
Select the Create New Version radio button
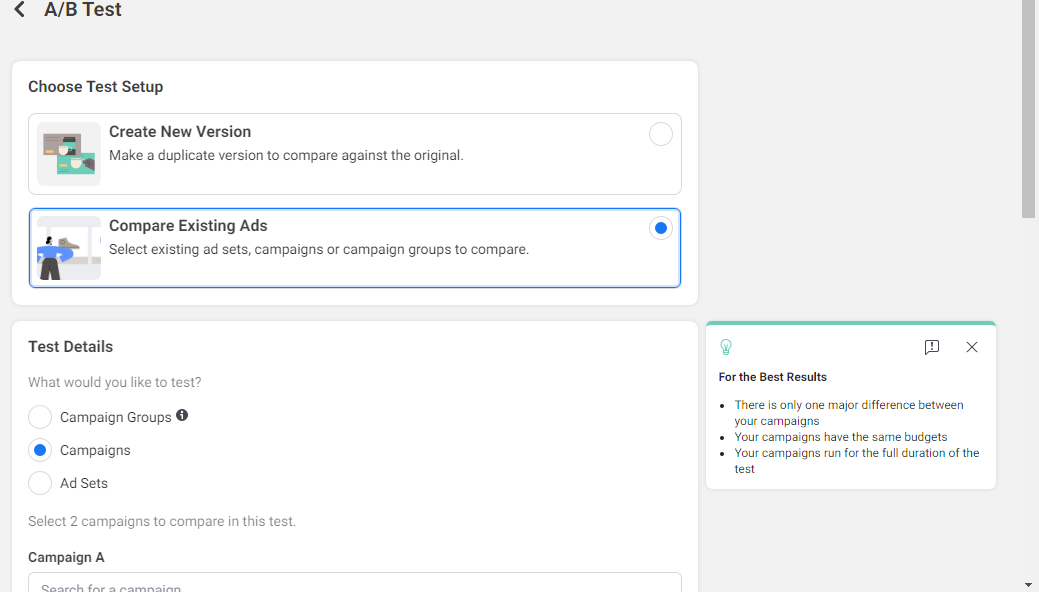click(x=661, y=134)
